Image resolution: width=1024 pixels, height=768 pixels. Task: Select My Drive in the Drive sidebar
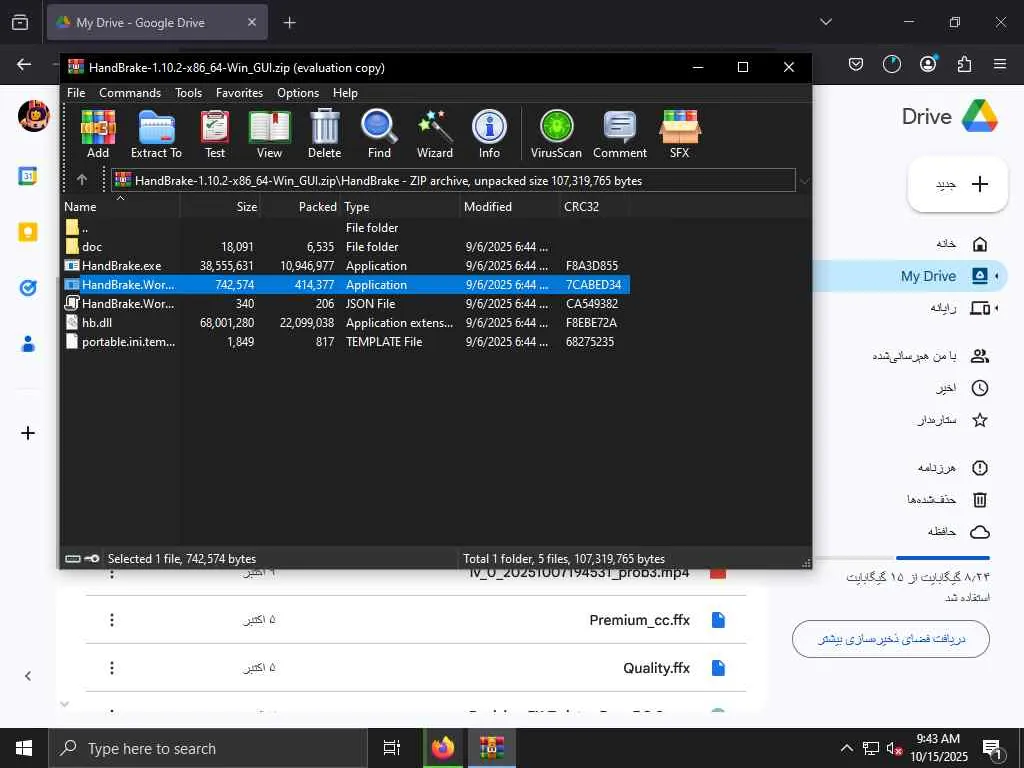(x=908, y=276)
